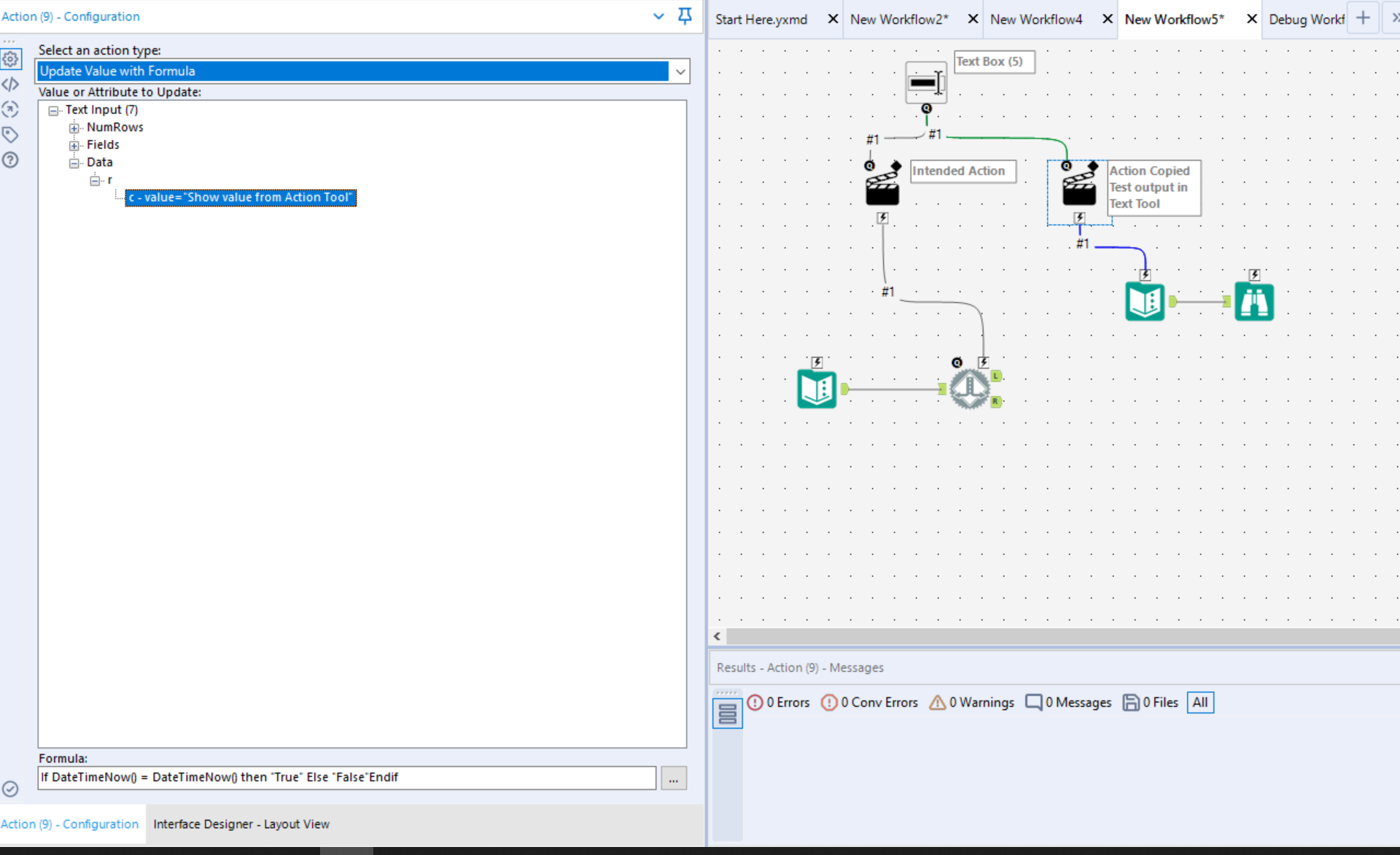Add a new workflow tab
Viewport: 1400px width, 855px height.
click(x=1362, y=18)
